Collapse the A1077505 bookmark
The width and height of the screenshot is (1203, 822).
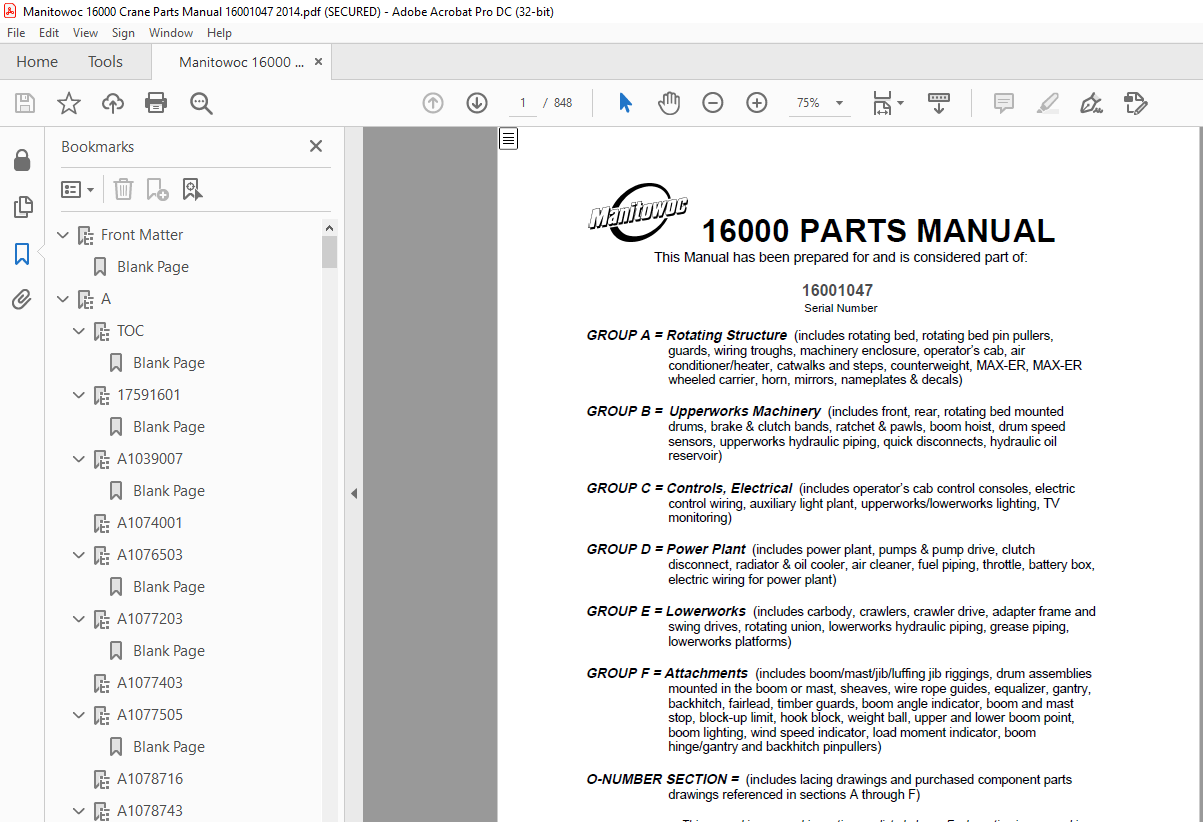coord(80,715)
